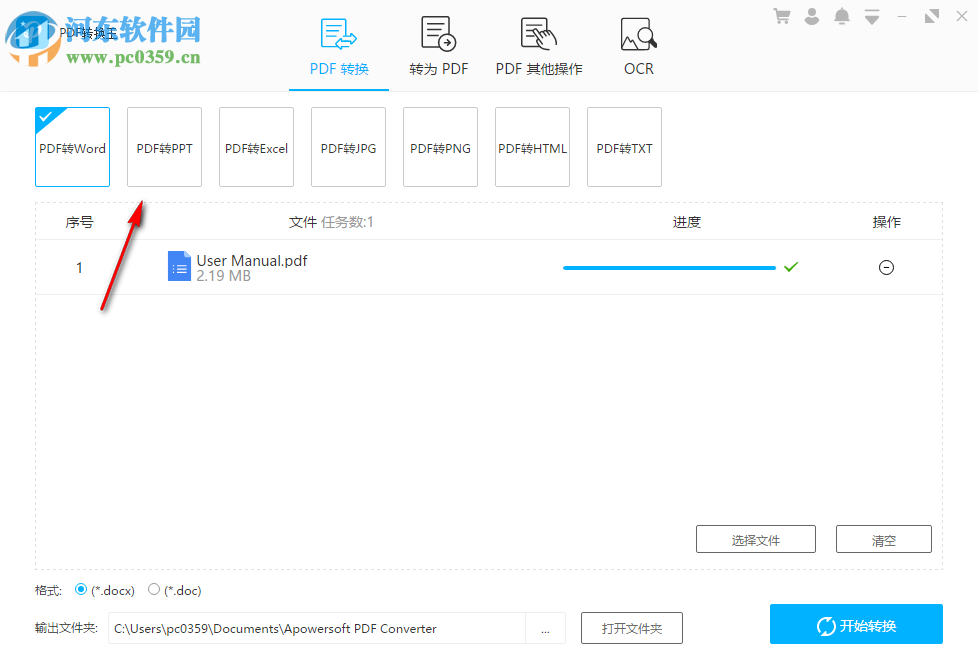Open the user account icon

click(811, 16)
